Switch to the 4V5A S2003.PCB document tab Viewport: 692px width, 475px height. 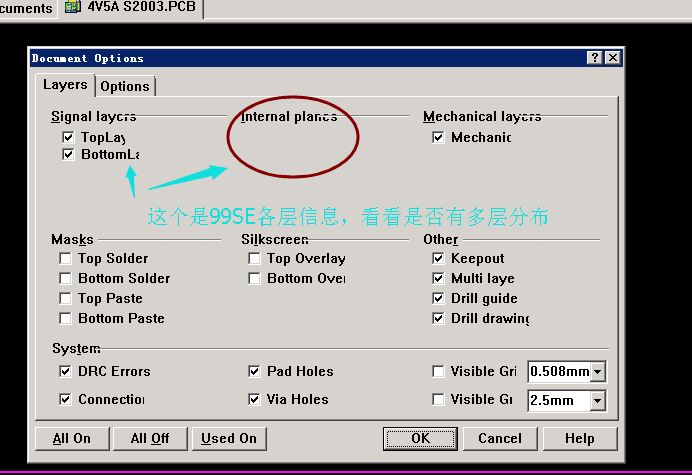coord(133,8)
